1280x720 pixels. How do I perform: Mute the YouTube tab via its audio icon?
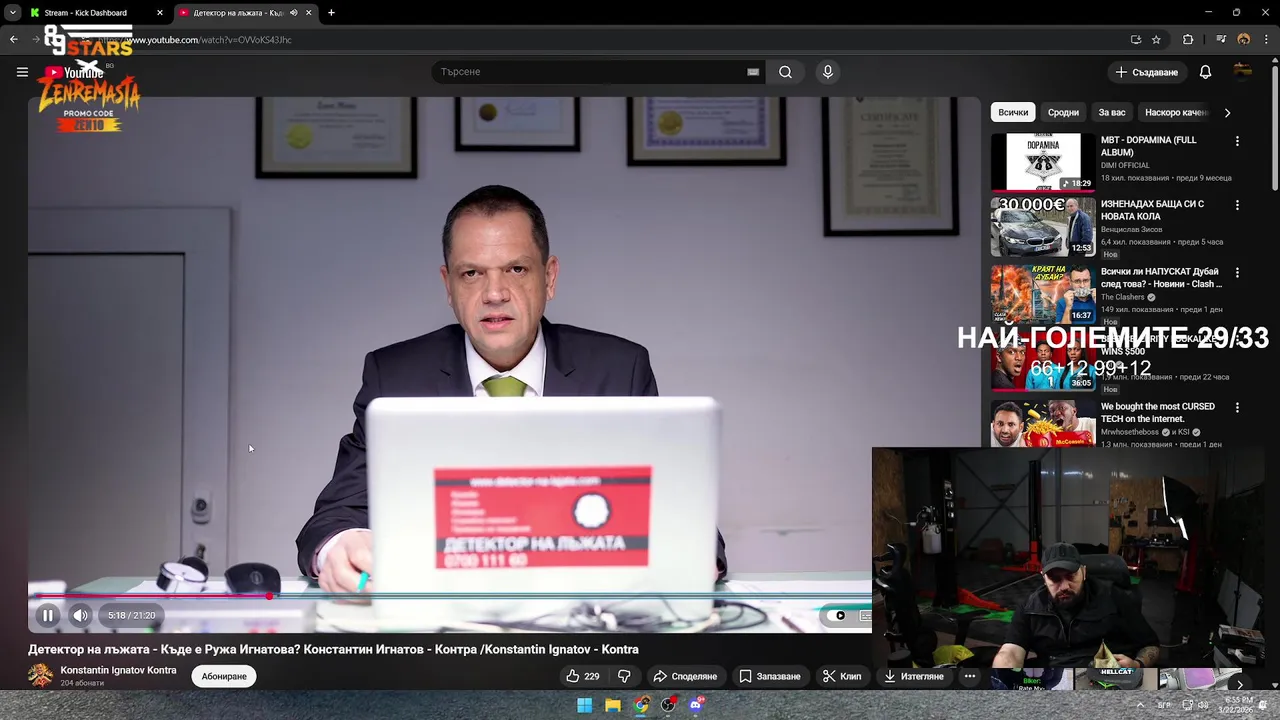pyautogui.click(x=293, y=13)
